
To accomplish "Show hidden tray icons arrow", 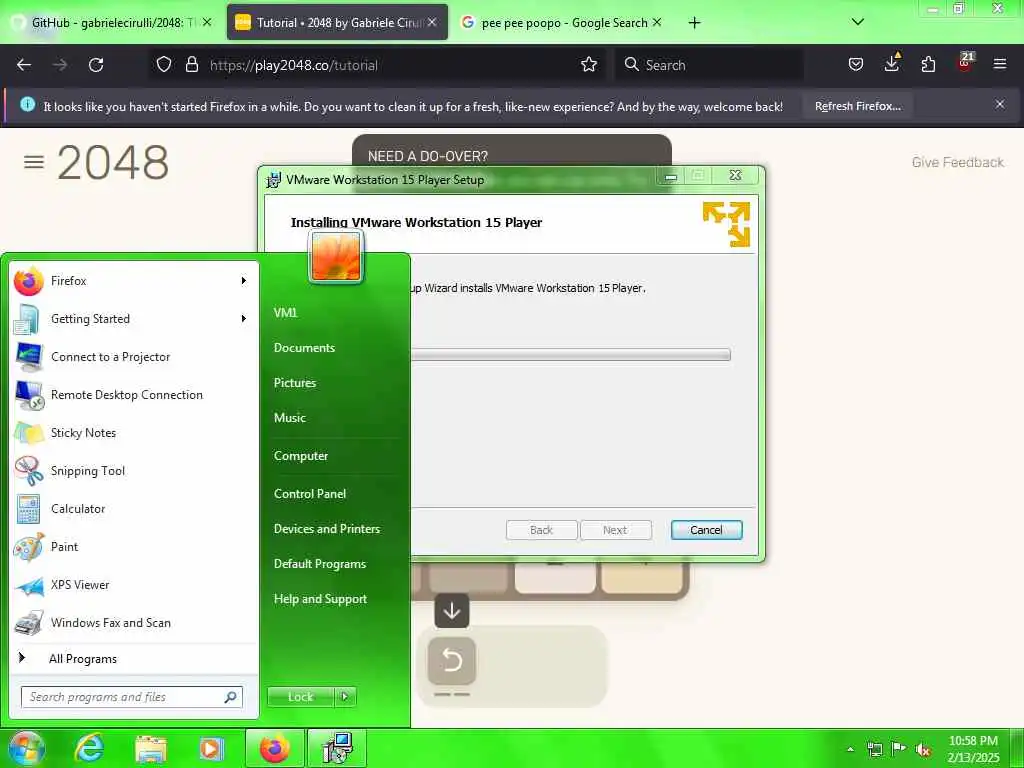I will pos(850,750).
